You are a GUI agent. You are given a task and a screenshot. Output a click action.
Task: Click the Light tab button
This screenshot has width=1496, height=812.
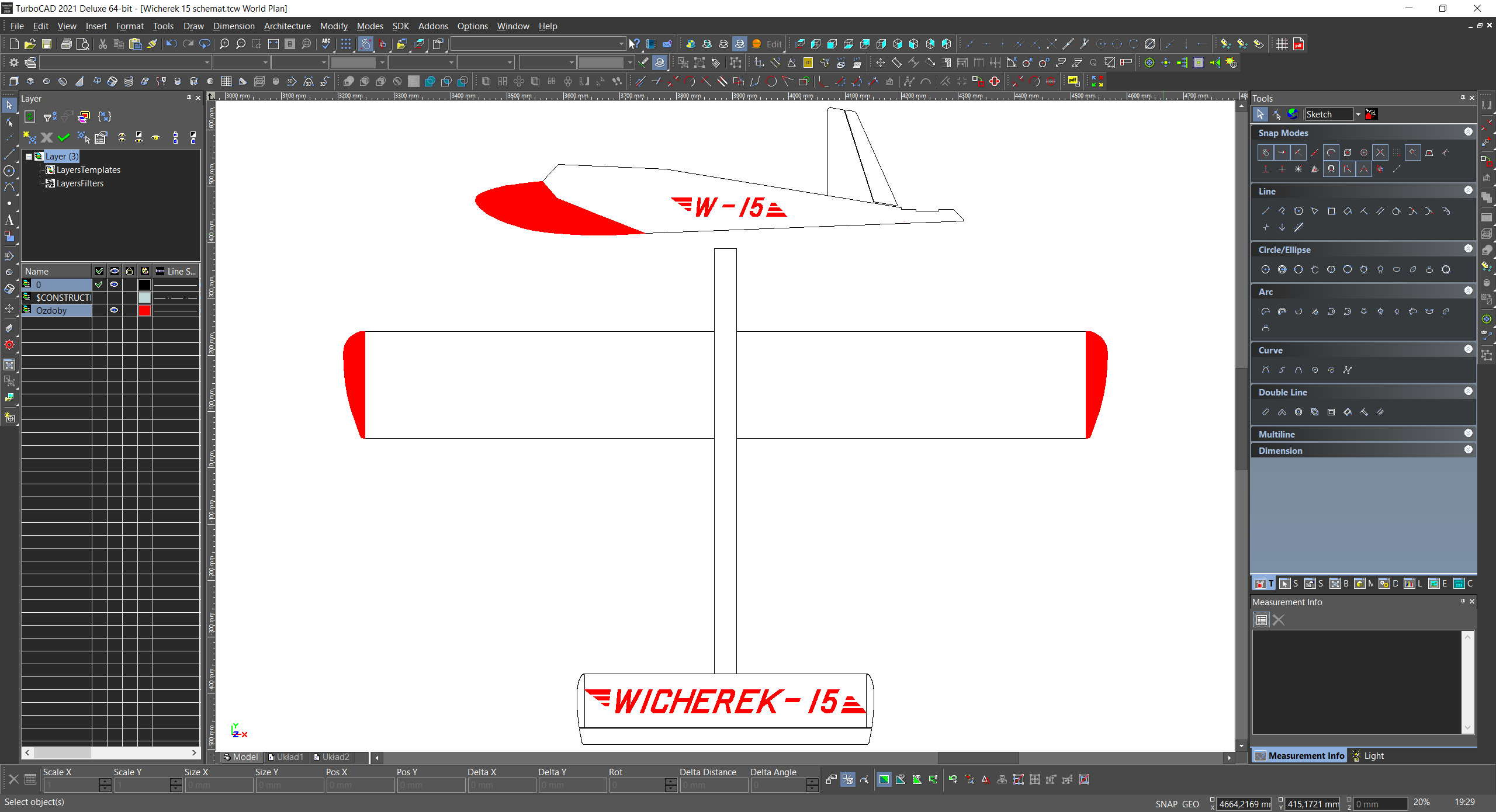point(1369,756)
